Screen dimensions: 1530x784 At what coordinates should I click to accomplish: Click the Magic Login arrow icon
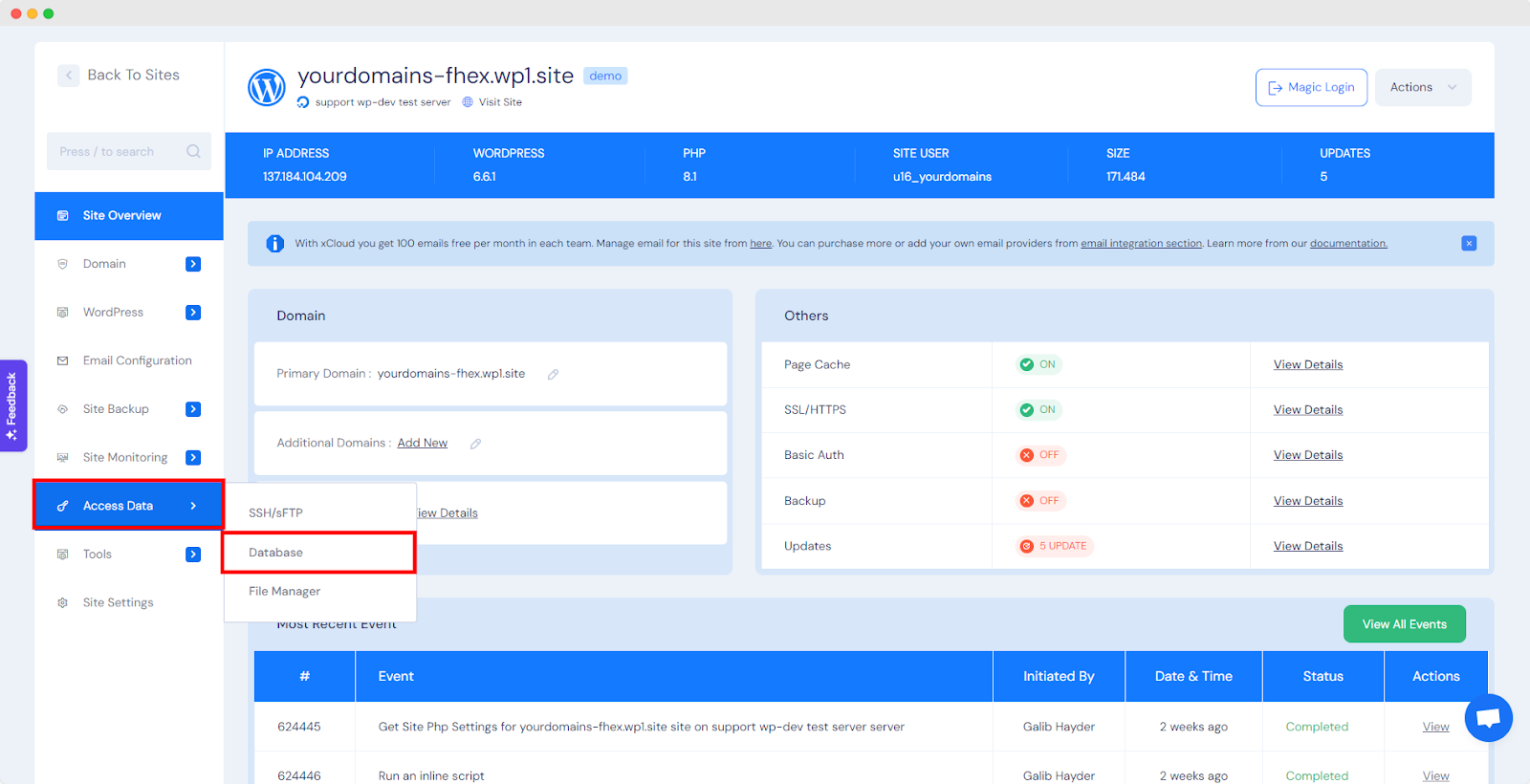(x=1275, y=88)
